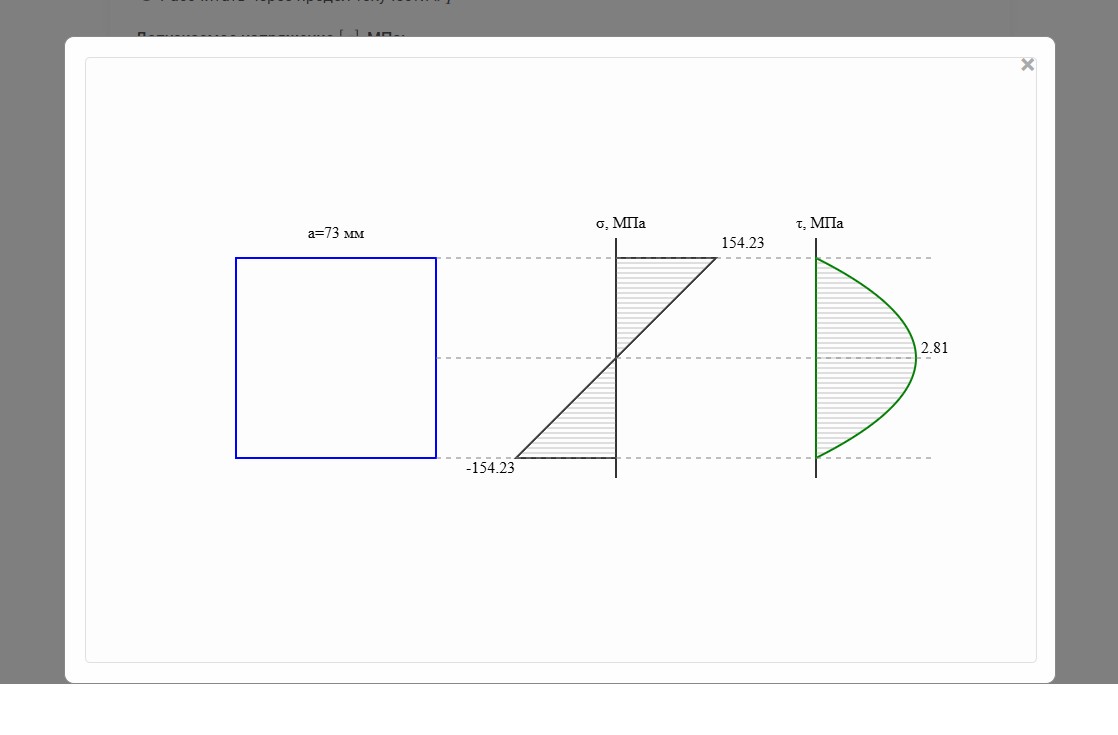The height and width of the screenshot is (735, 1118).
Task: Click the bottom edge of the blue square
Action: [x=336, y=458]
